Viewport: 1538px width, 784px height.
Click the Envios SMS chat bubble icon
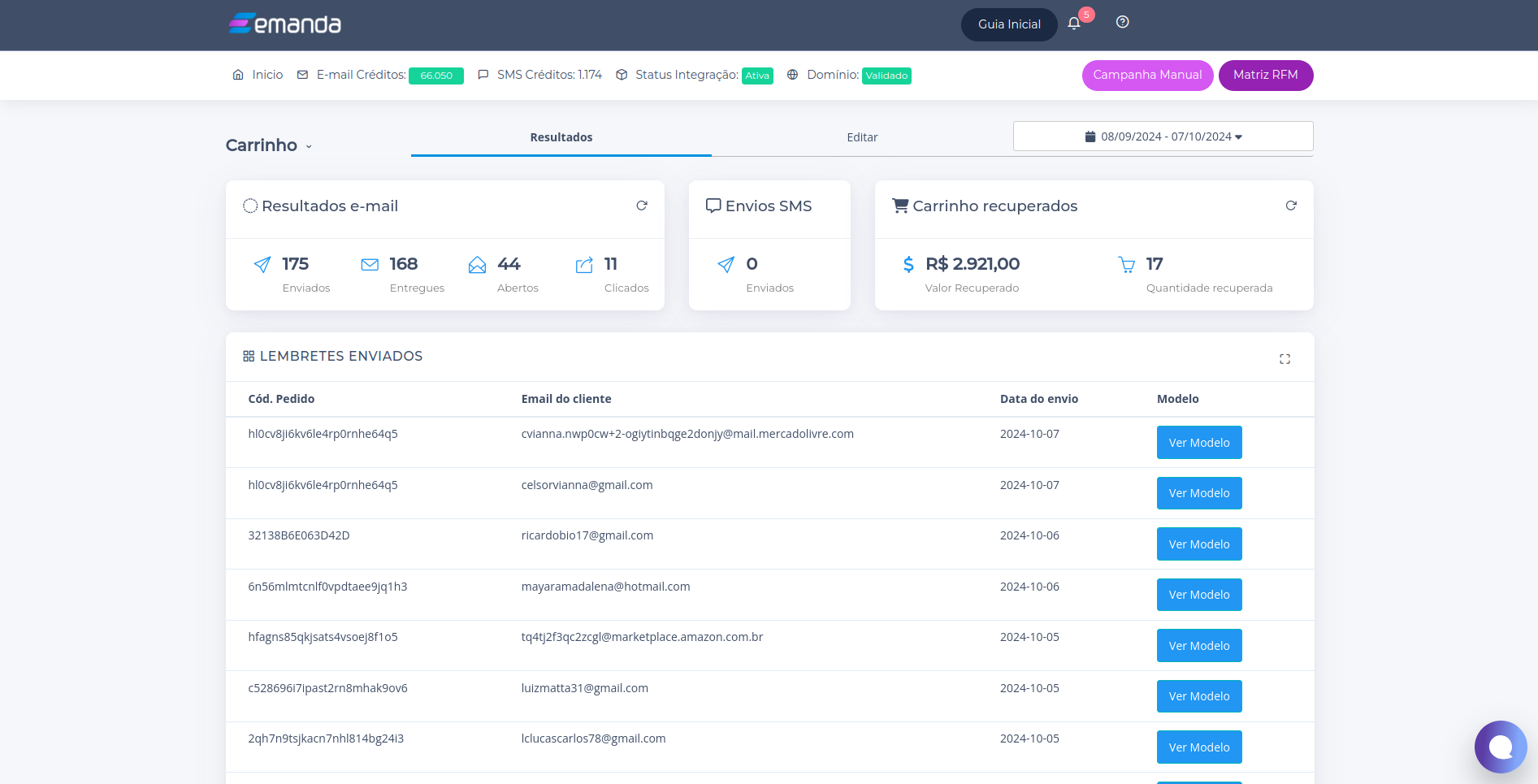point(713,206)
